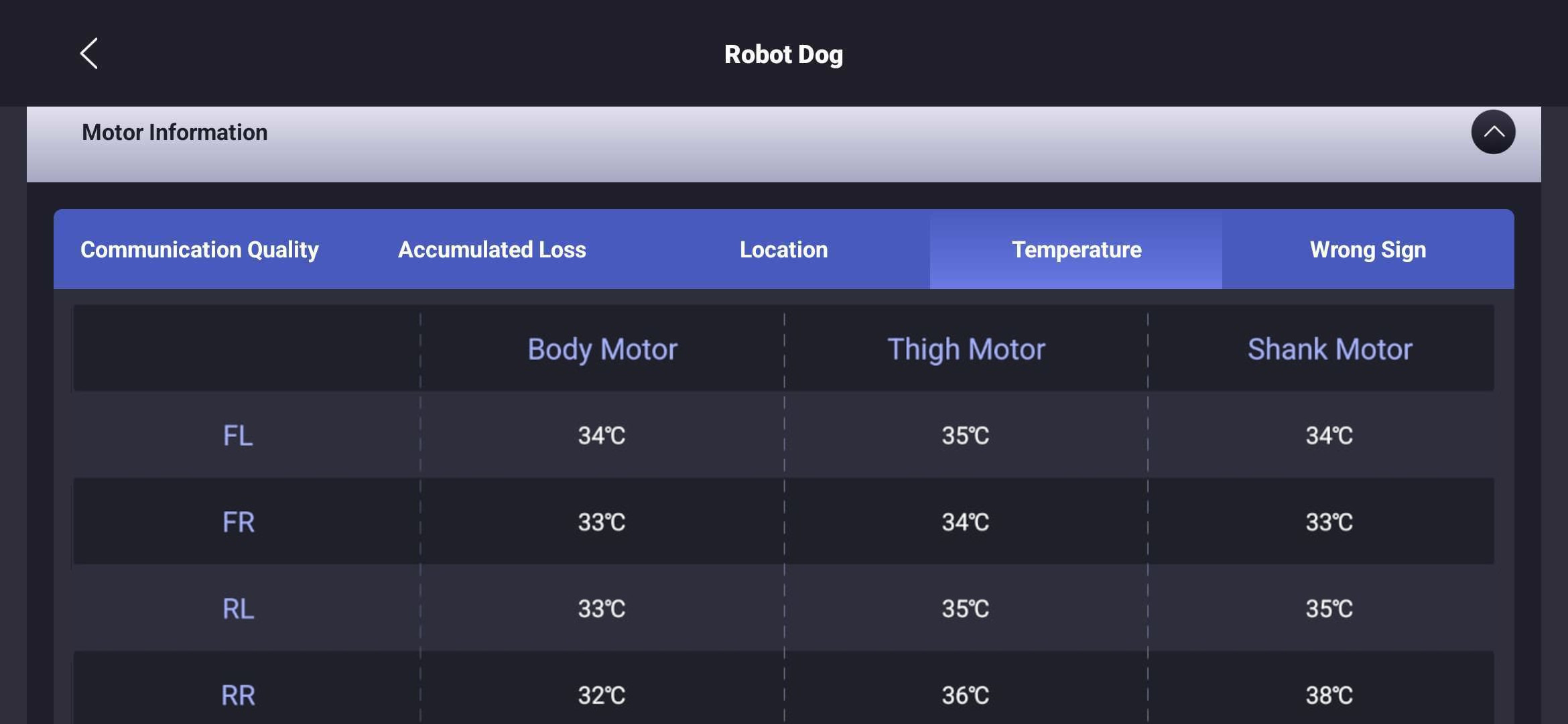Select the Thigh Motor column header
This screenshot has height=724, width=1568.
pyautogui.click(x=966, y=349)
